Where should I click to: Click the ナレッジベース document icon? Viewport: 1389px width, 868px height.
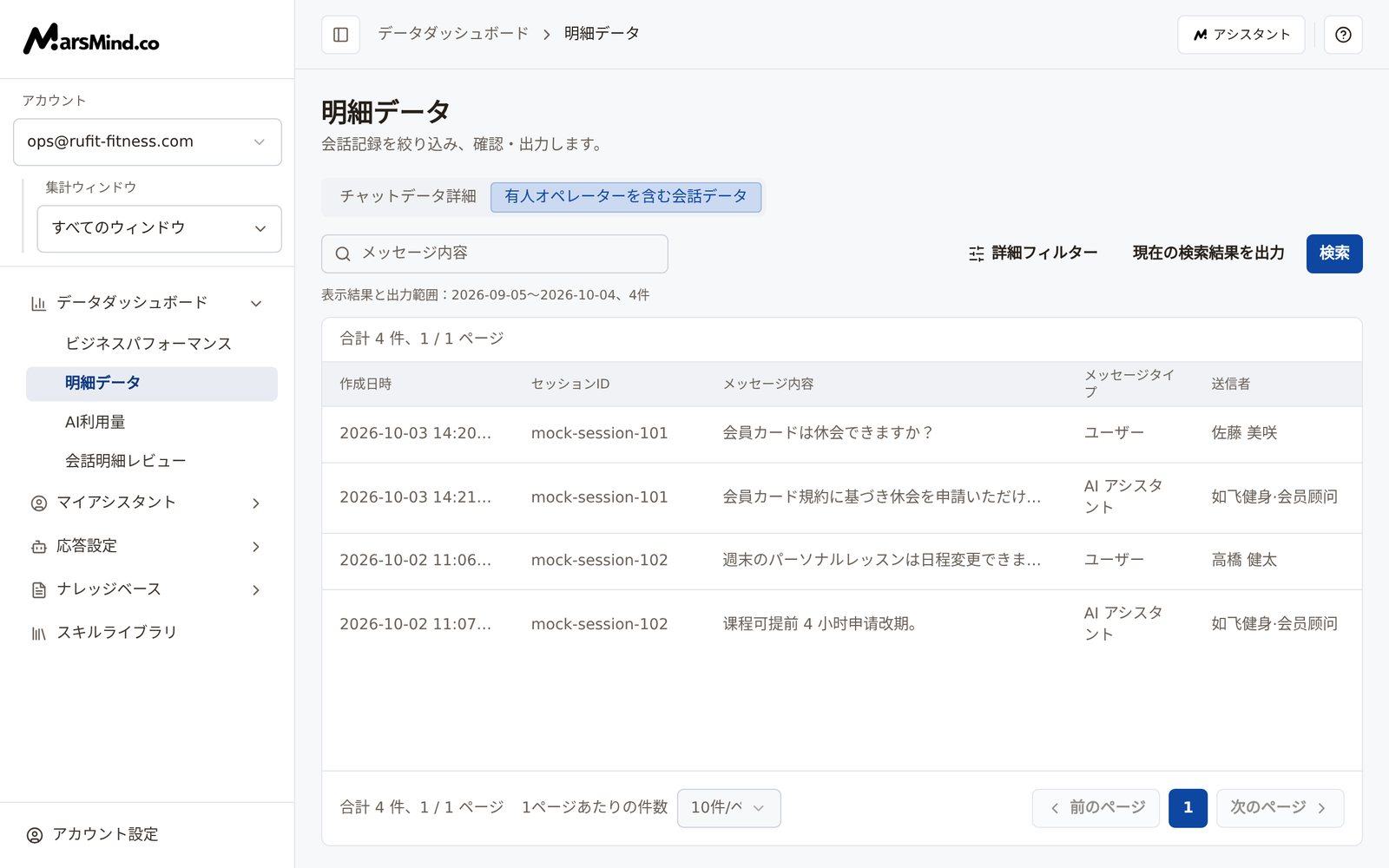pos(38,590)
